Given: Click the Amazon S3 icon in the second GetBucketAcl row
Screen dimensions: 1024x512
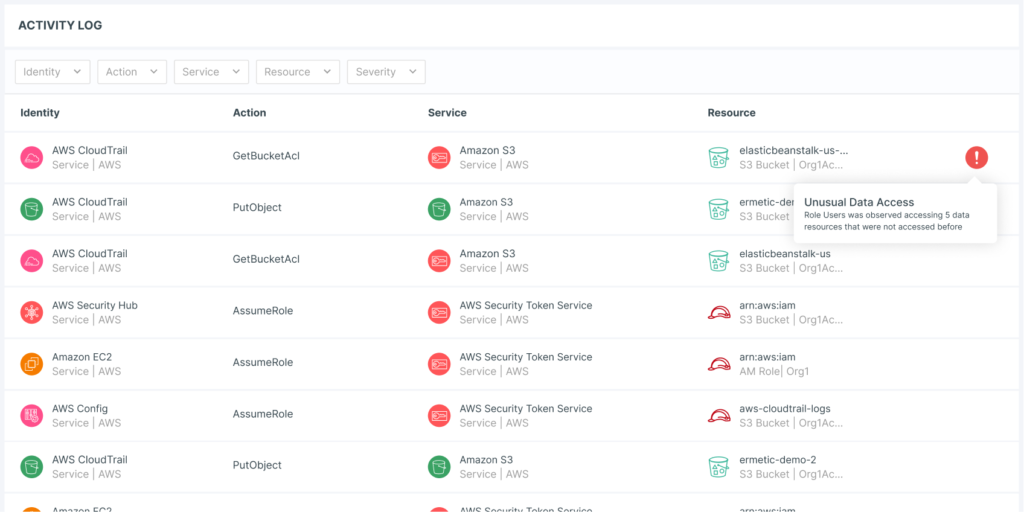Looking at the screenshot, I should [x=440, y=261].
